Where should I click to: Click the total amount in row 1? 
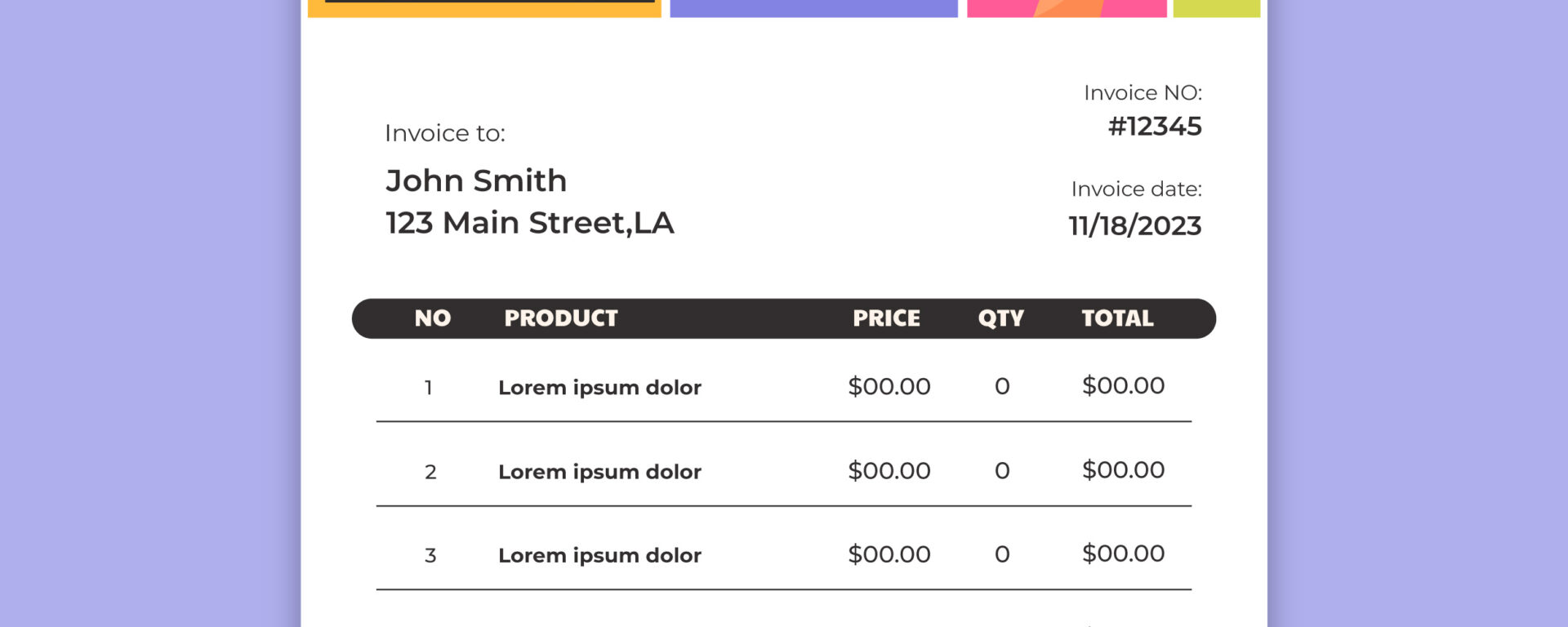pos(1123,386)
